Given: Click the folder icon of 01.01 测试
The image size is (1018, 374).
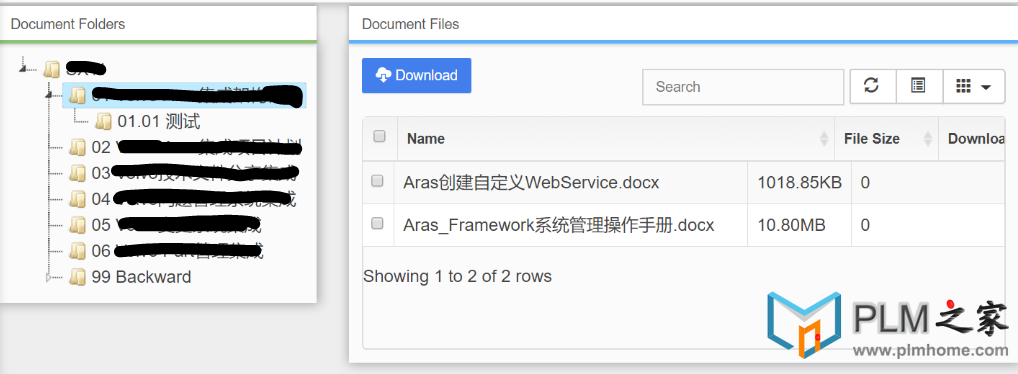Looking at the screenshot, I should point(103,121).
